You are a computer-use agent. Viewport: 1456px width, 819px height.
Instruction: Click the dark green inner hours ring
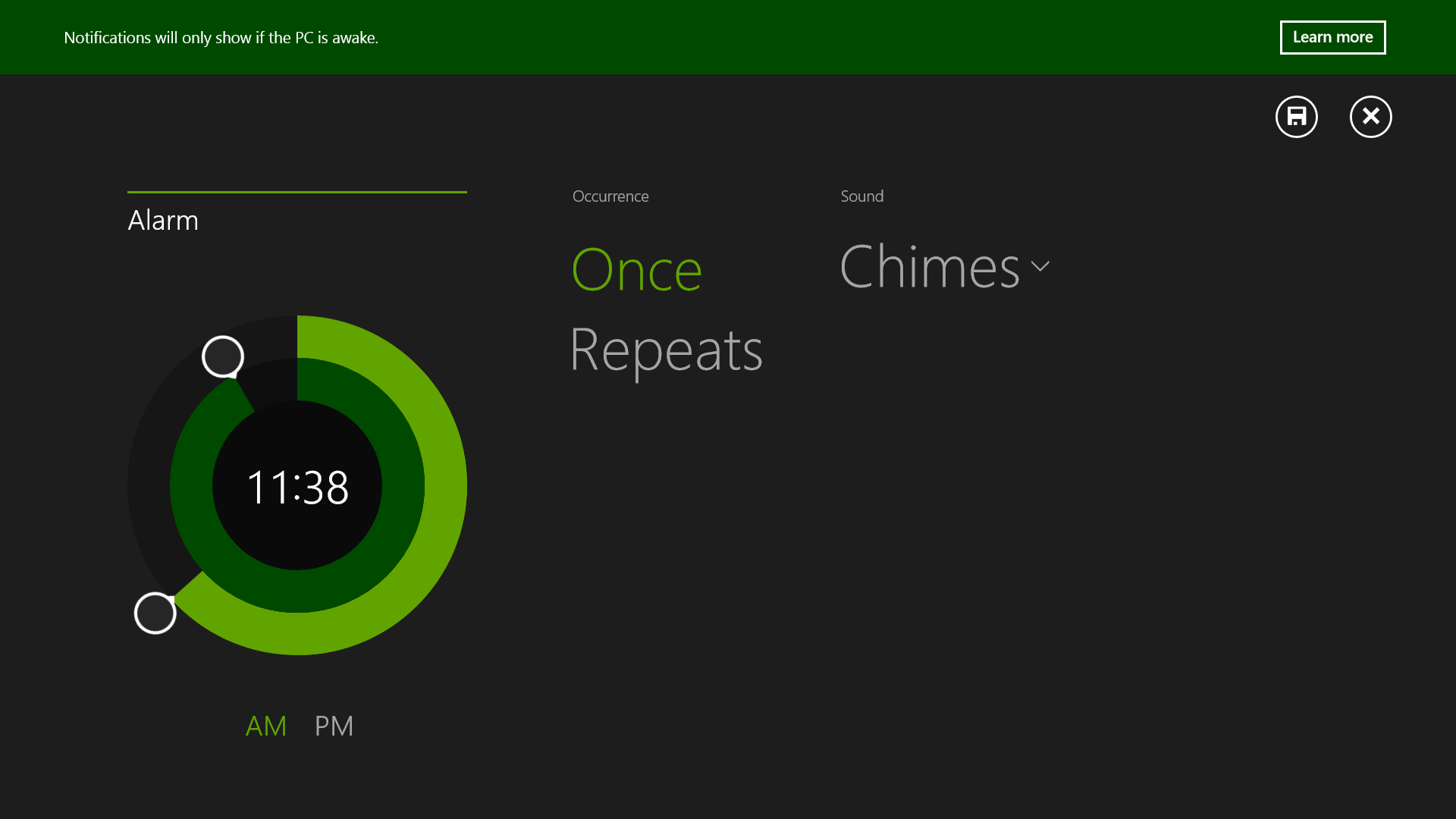(402, 485)
